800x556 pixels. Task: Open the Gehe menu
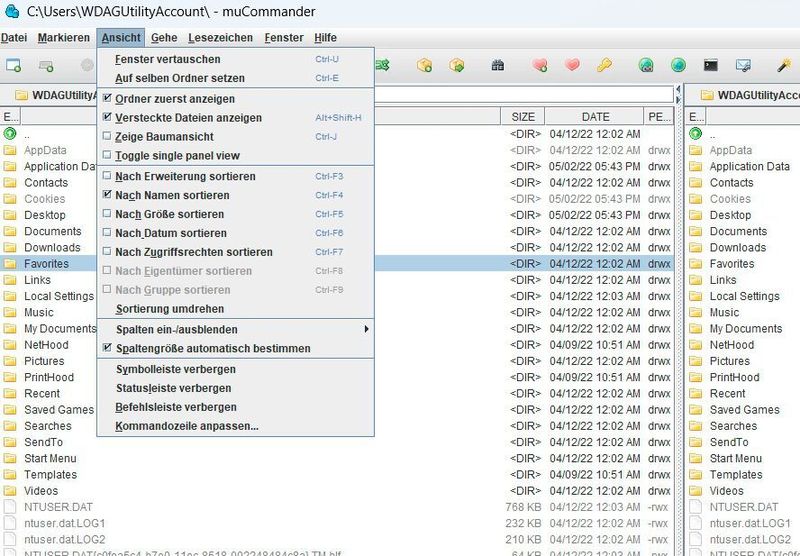(x=164, y=37)
